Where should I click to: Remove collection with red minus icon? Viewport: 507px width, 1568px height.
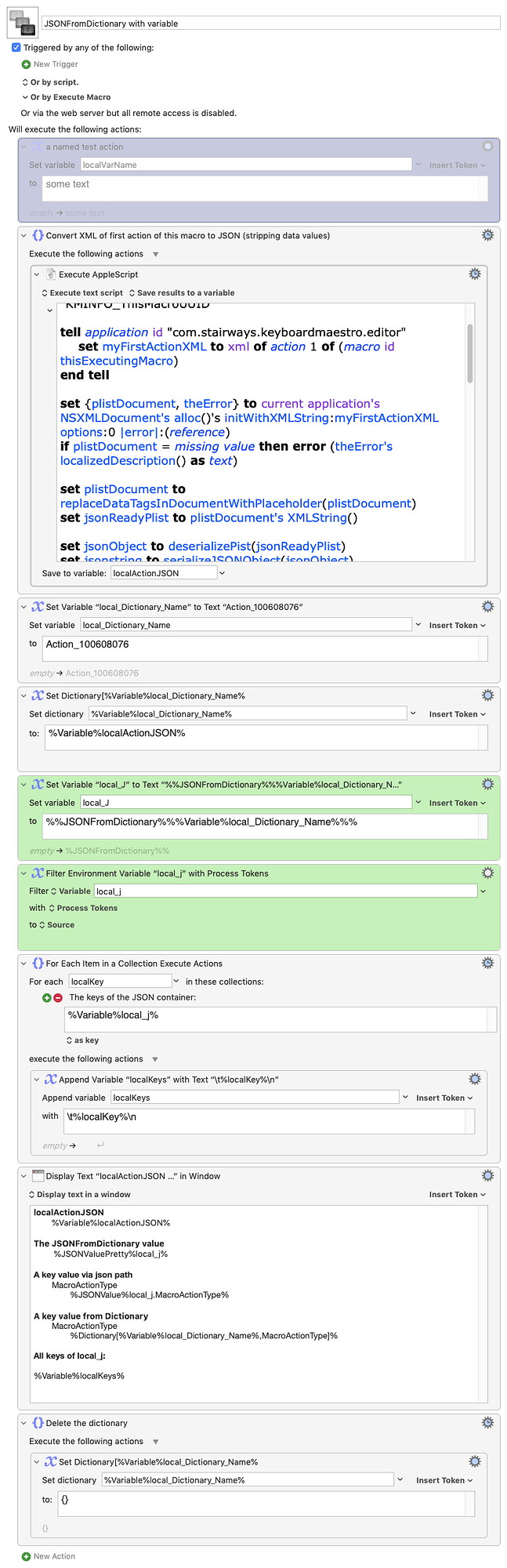[58, 997]
